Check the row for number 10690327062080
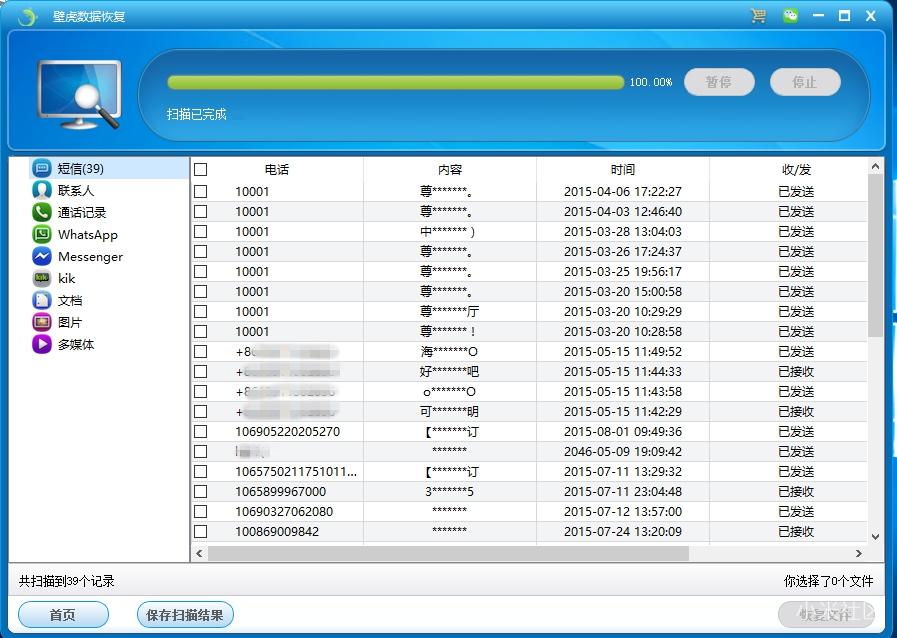Image resolution: width=897 pixels, height=638 pixels. click(x=200, y=512)
